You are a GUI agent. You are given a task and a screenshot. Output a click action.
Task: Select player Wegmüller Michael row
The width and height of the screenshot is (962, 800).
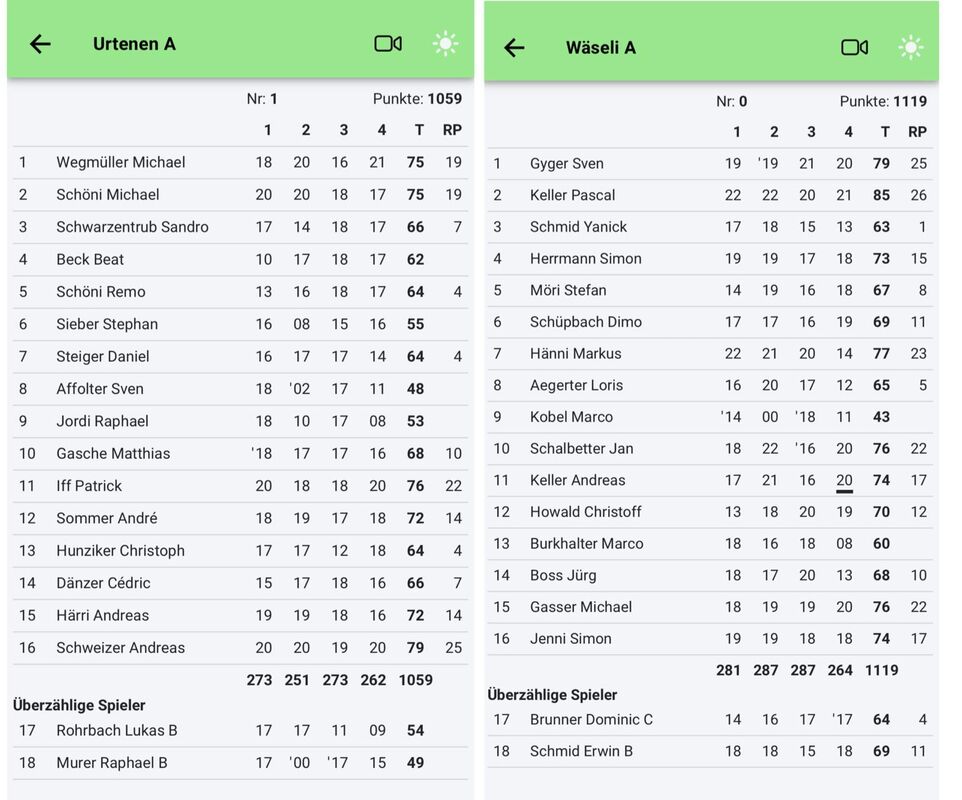pos(121,162)
